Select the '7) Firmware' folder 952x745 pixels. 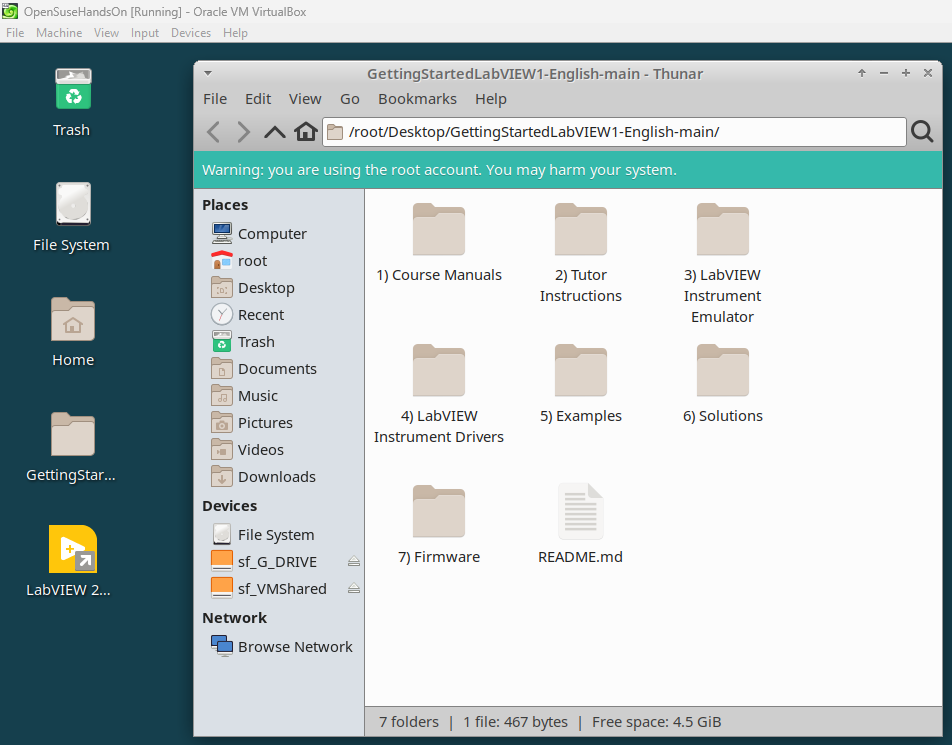tap(439, 525)
